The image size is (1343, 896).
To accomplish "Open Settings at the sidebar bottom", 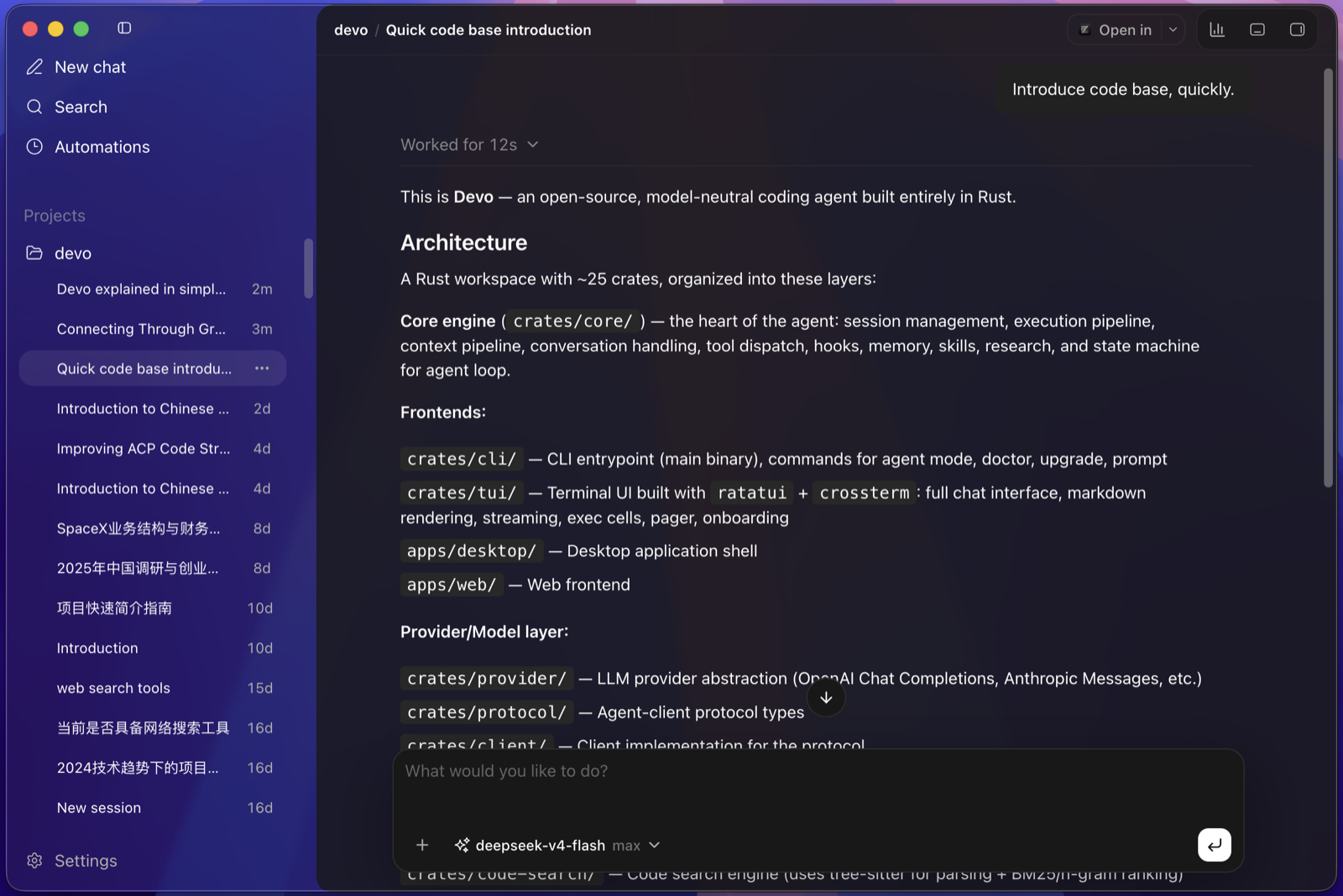I will [x=86, y=861].
